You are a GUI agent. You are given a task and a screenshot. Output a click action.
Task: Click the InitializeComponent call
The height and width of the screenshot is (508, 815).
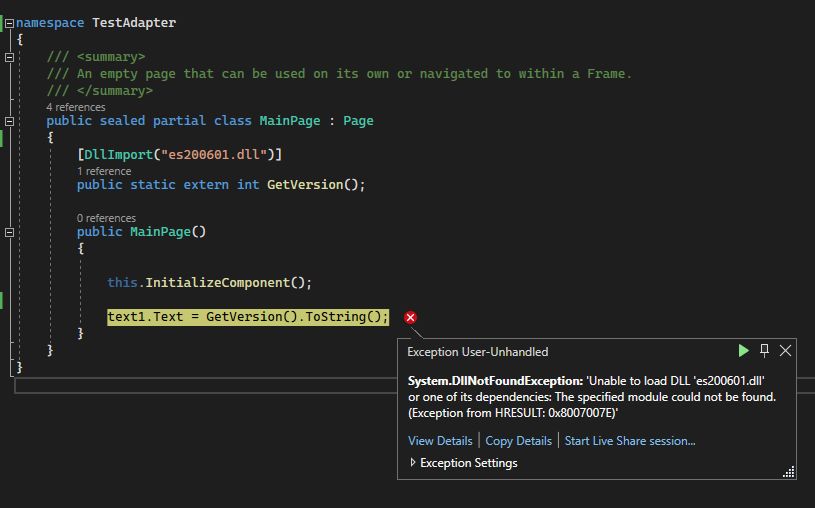(217, 282)
